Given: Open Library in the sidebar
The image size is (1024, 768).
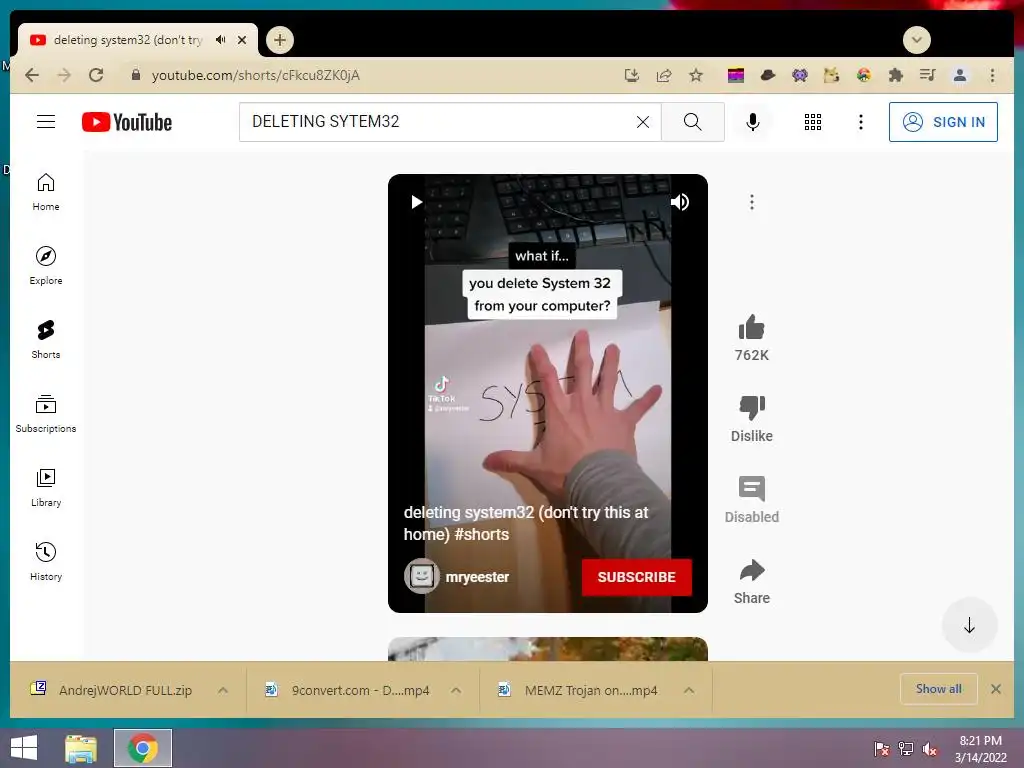Looking at the screenshot, I should pyautogui.click(x=46, y=488).
